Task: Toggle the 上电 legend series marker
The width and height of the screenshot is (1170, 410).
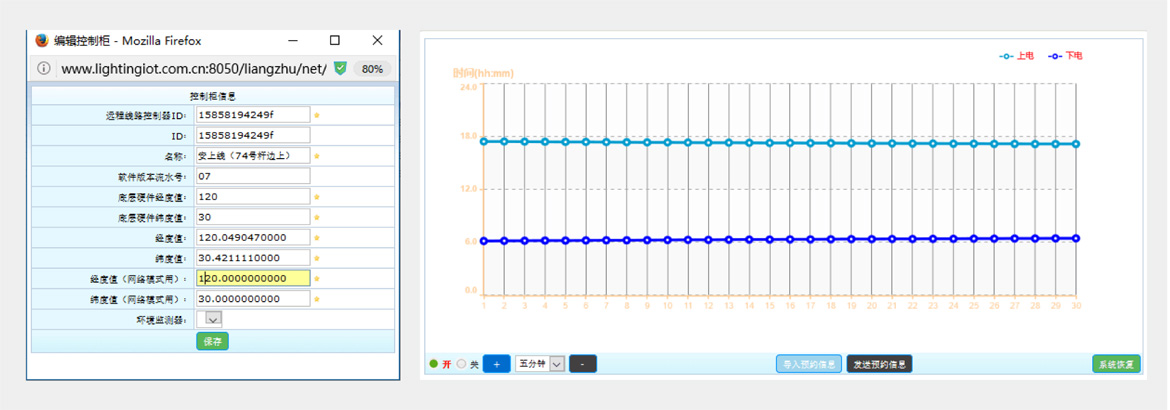Action: pyautogui.click(x=1006, y=56)
